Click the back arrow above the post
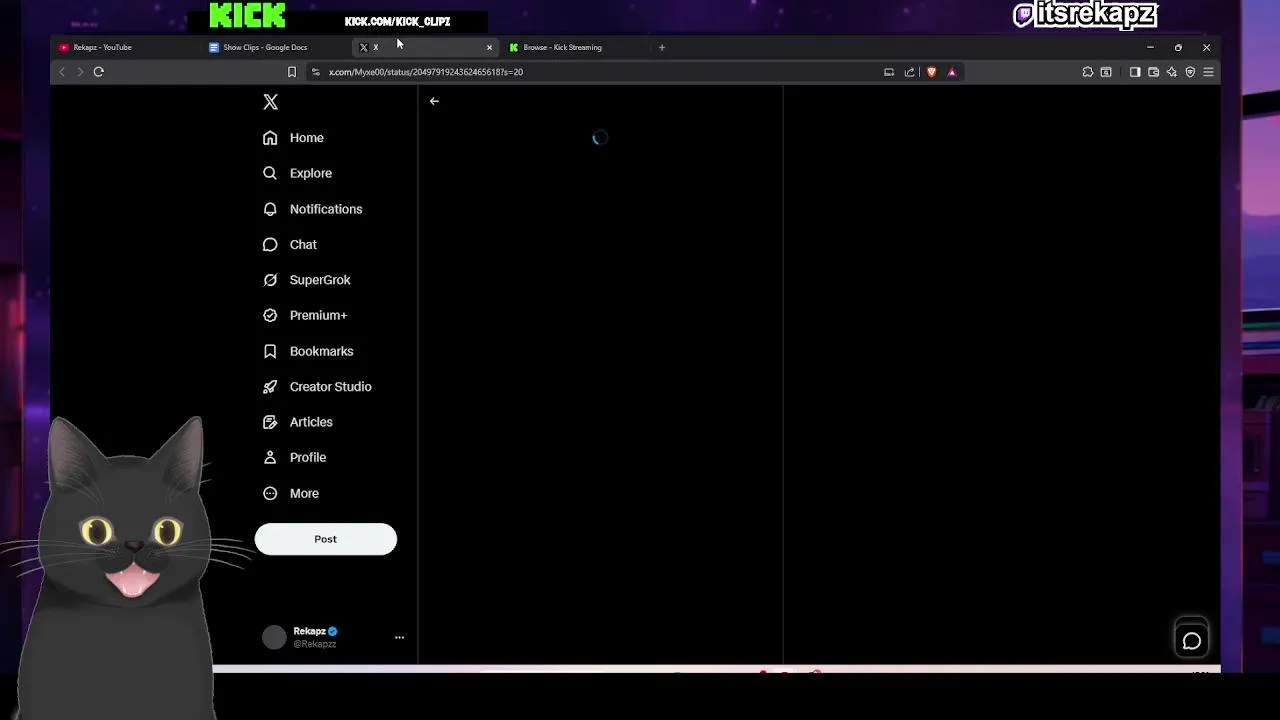 [434, 101]
